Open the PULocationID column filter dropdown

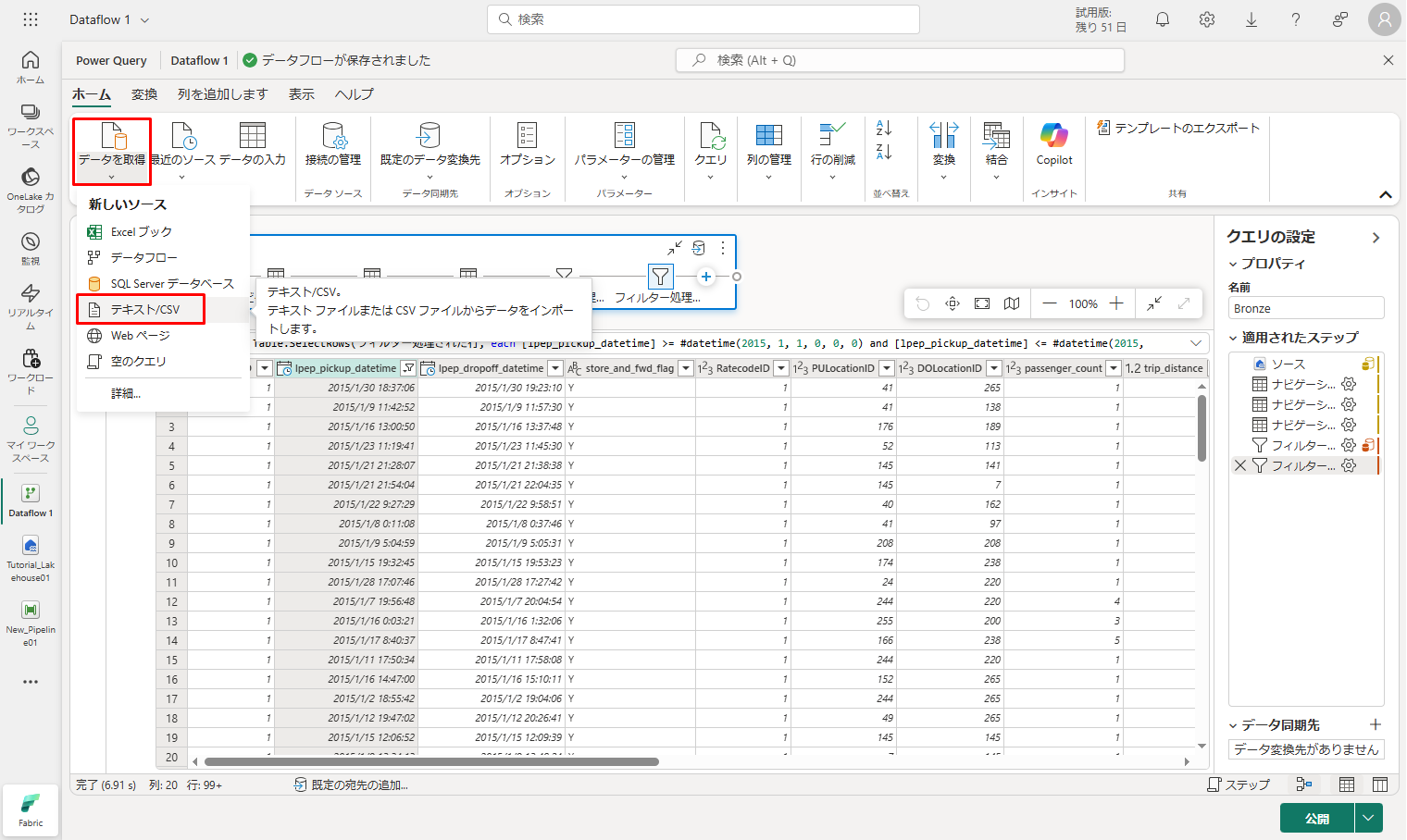887,368
